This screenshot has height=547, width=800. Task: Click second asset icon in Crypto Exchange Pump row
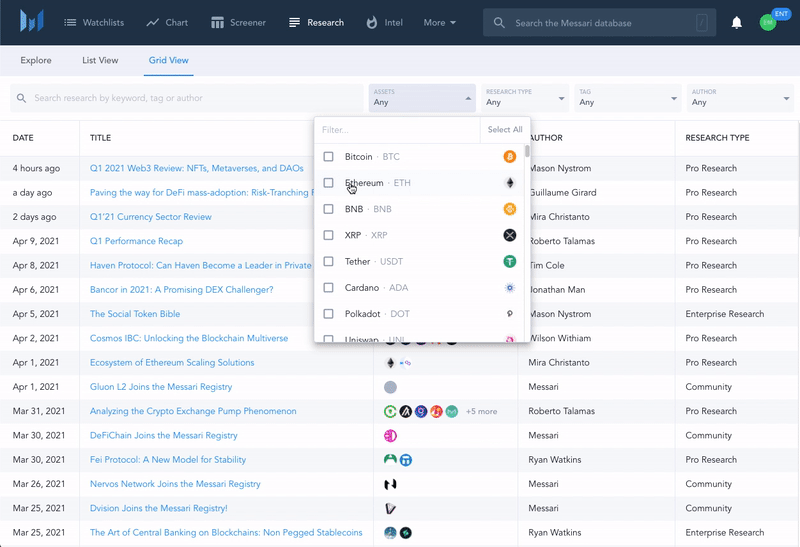pyautogui.click(x=406, y=411)
